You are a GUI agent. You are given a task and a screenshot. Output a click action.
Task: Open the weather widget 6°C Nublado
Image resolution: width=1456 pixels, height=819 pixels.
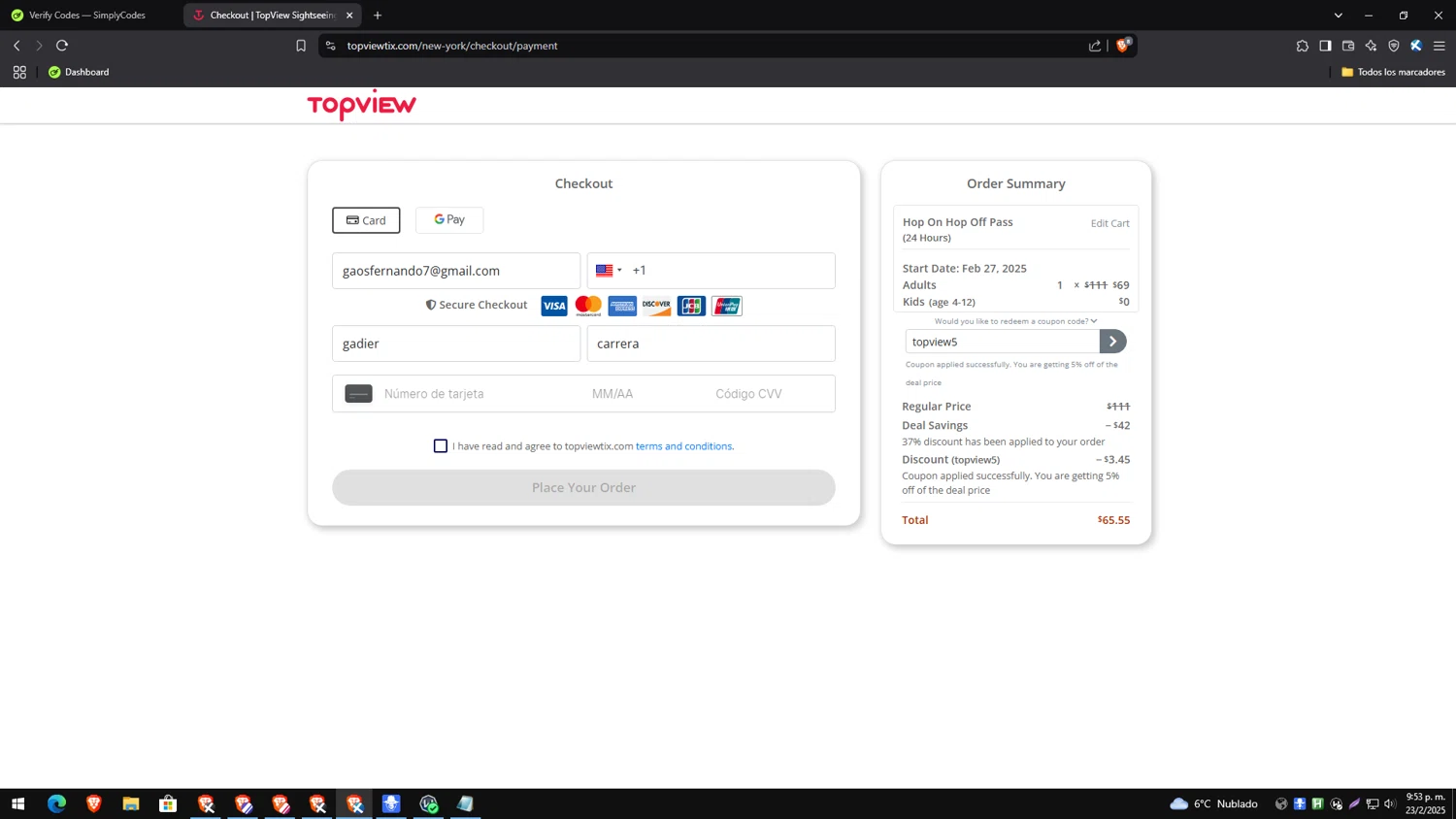(1213, 803)
